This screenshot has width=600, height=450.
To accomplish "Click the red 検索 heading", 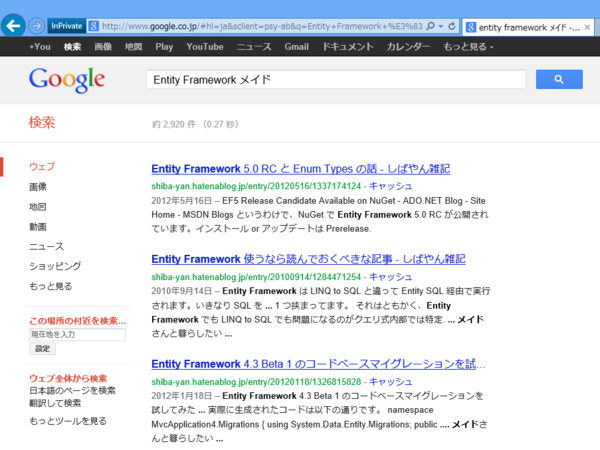I will [x=42, y=122].
